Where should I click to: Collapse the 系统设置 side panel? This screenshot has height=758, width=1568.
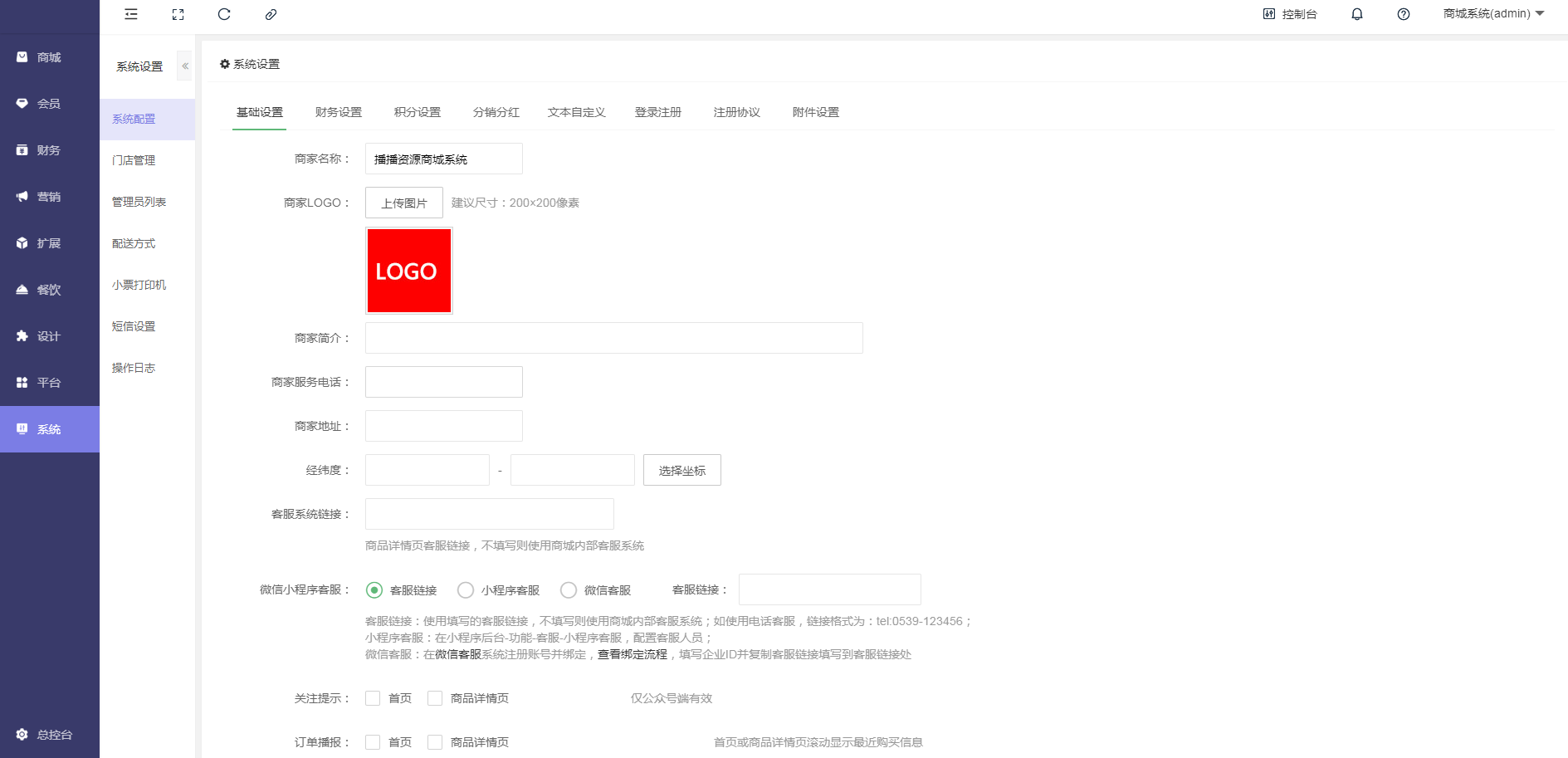[184, 66]
